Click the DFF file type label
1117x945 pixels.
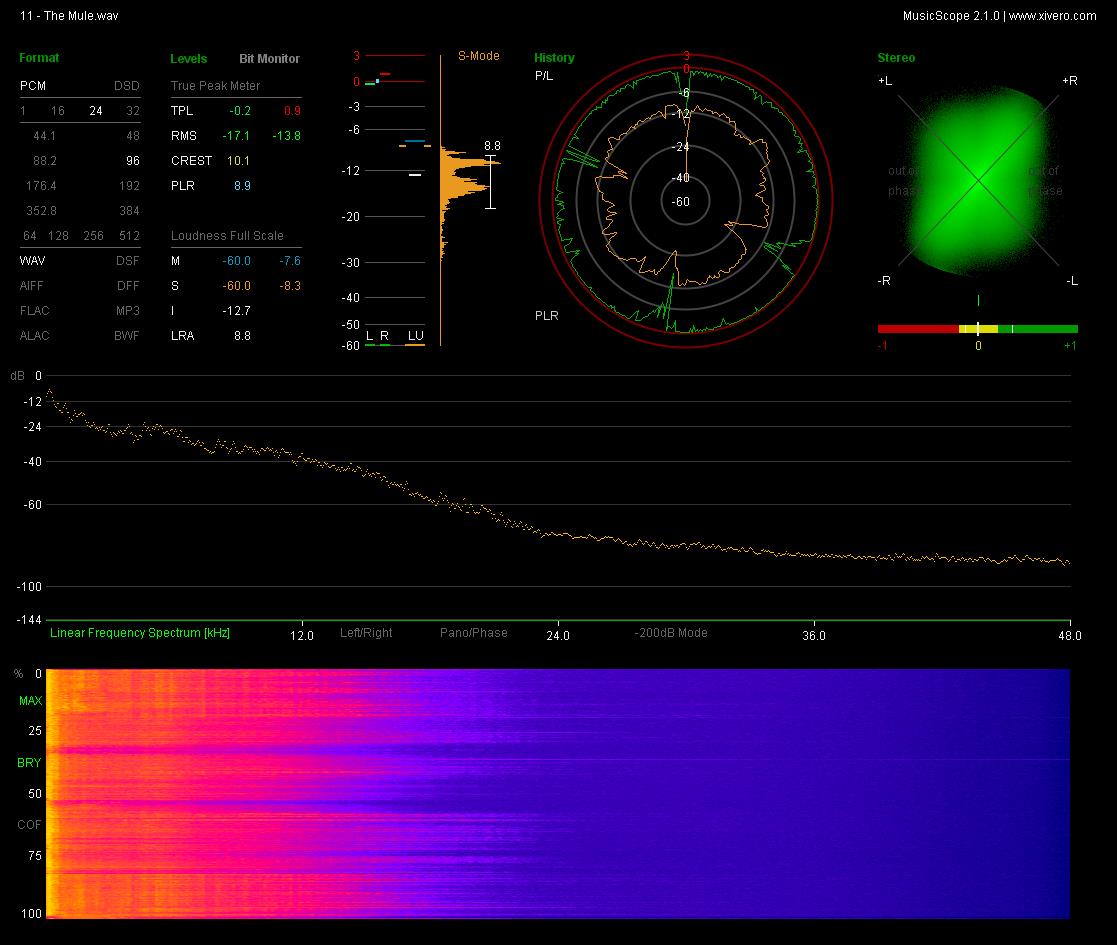[x=128, y=286]
